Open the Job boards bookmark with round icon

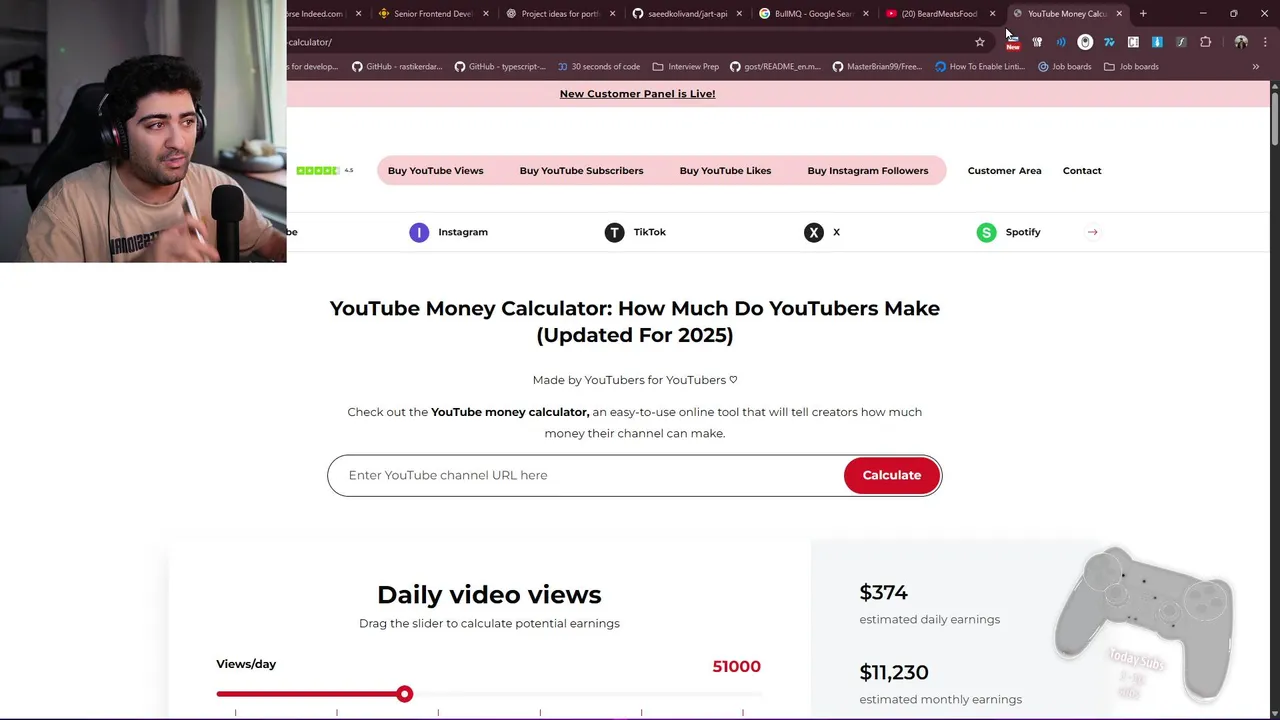[x=1064, y=67]
